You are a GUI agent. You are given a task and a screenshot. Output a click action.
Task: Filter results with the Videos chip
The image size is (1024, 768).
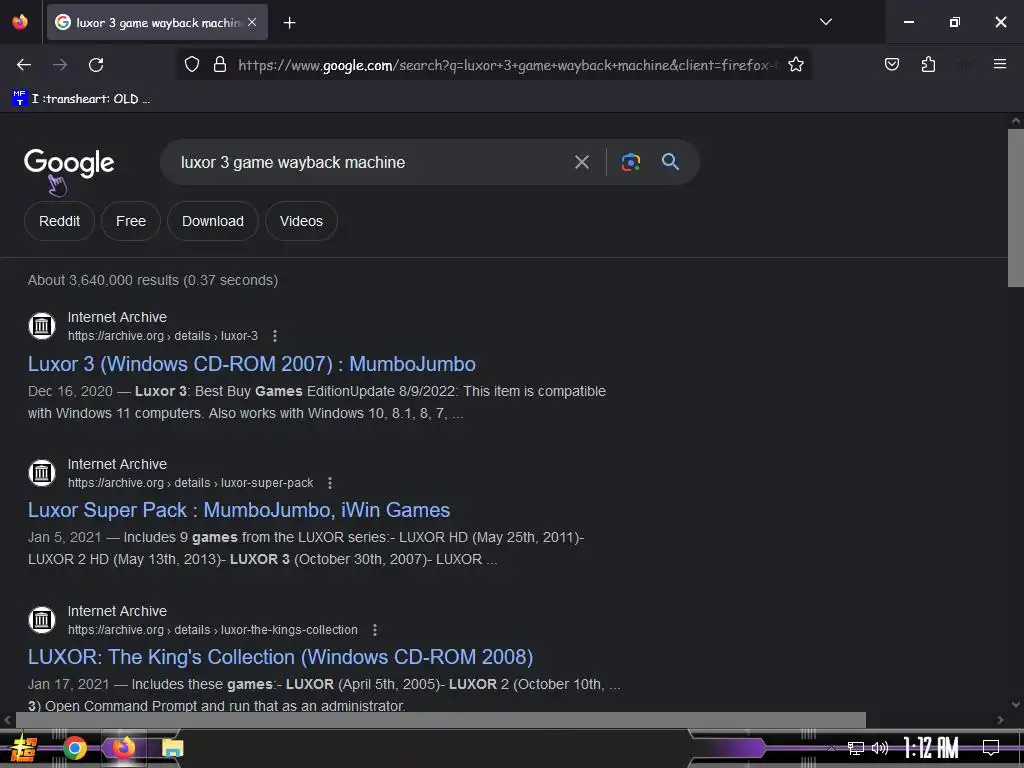pos(301,221)
